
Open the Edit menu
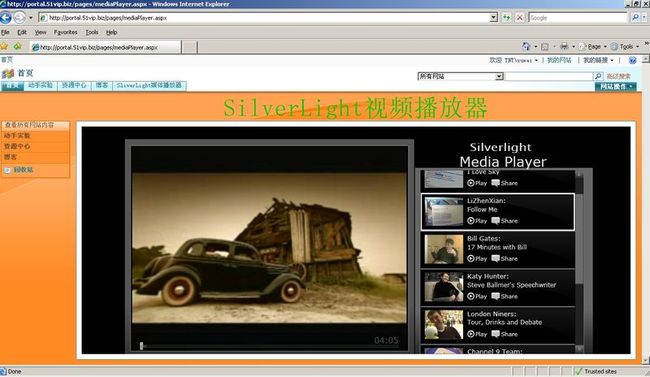point(22,32)
